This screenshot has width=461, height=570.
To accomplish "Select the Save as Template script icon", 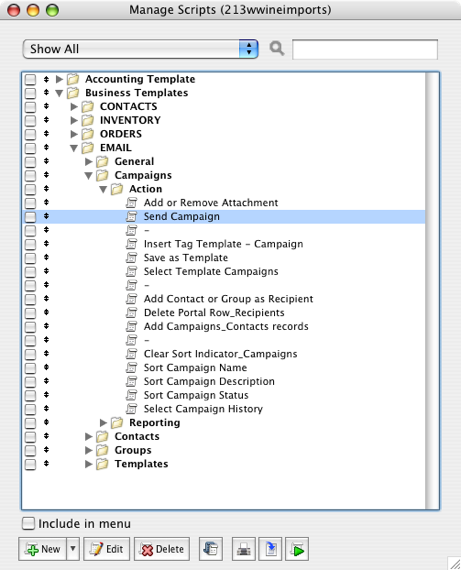I will (x=131, y=258).
